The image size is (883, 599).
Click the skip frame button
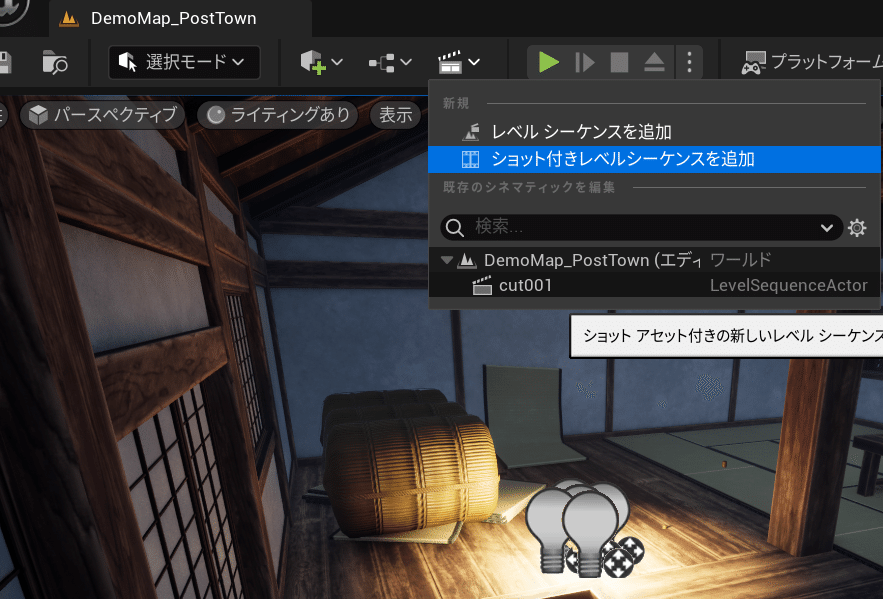coord(585,62)
